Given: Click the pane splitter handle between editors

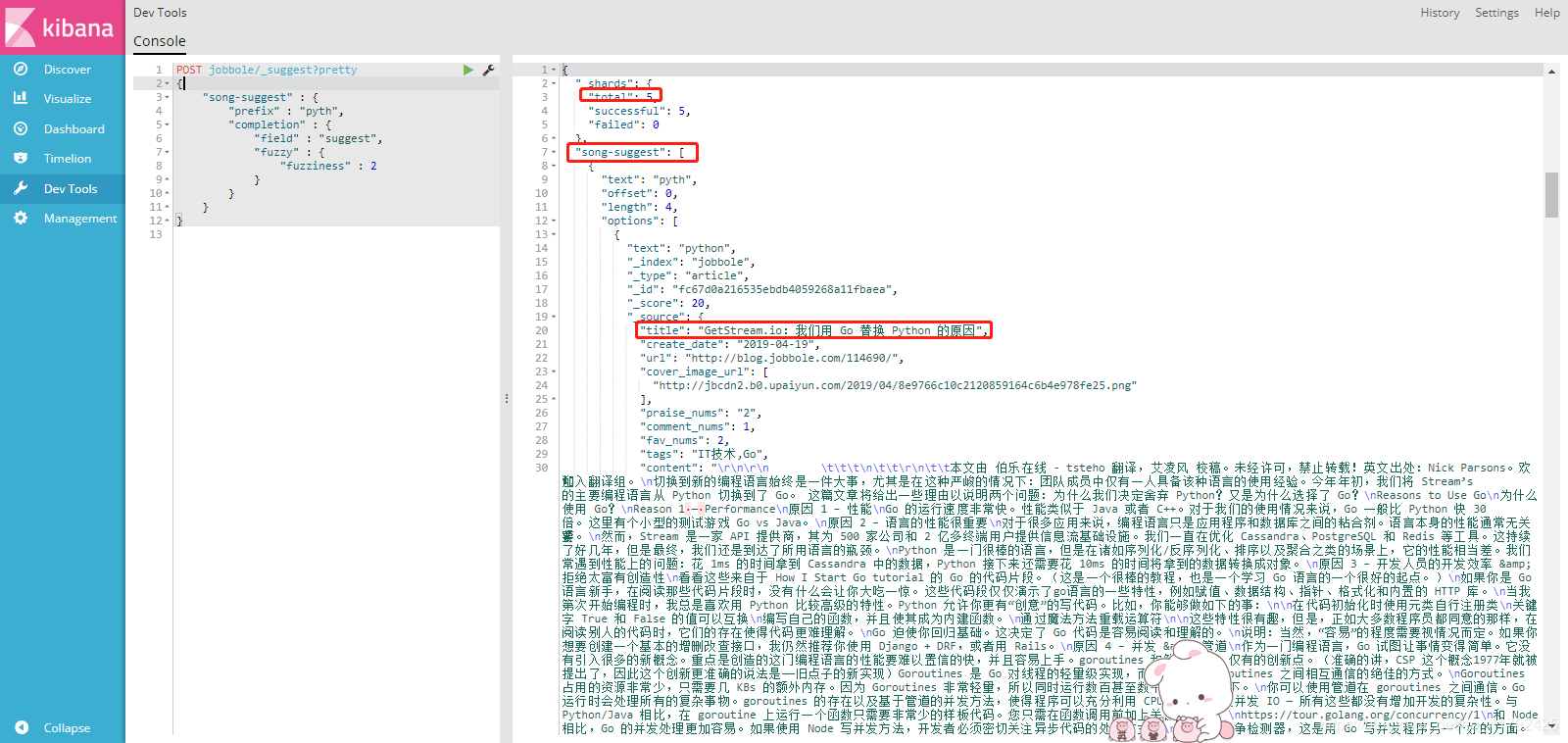Looking at the screenshot, I should 506,399.
